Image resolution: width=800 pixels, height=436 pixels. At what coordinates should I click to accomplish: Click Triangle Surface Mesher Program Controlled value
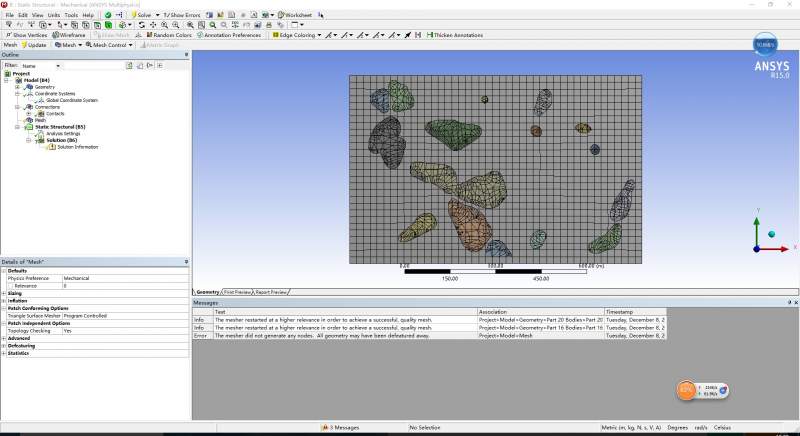click(126, 316)
